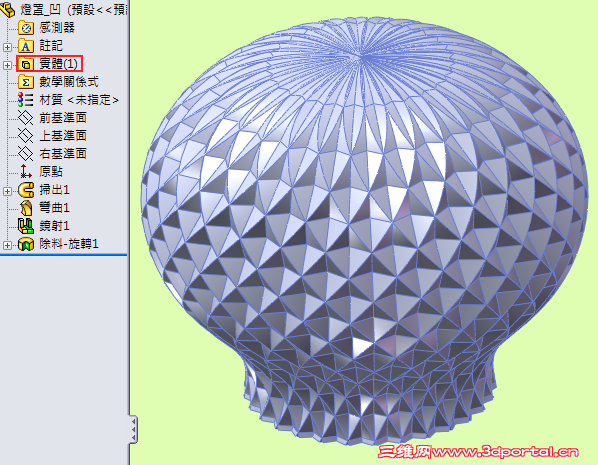598x465 pixels.
Task: Click the part icon beside 燈罩_凹
Action: tap(8, 10)
